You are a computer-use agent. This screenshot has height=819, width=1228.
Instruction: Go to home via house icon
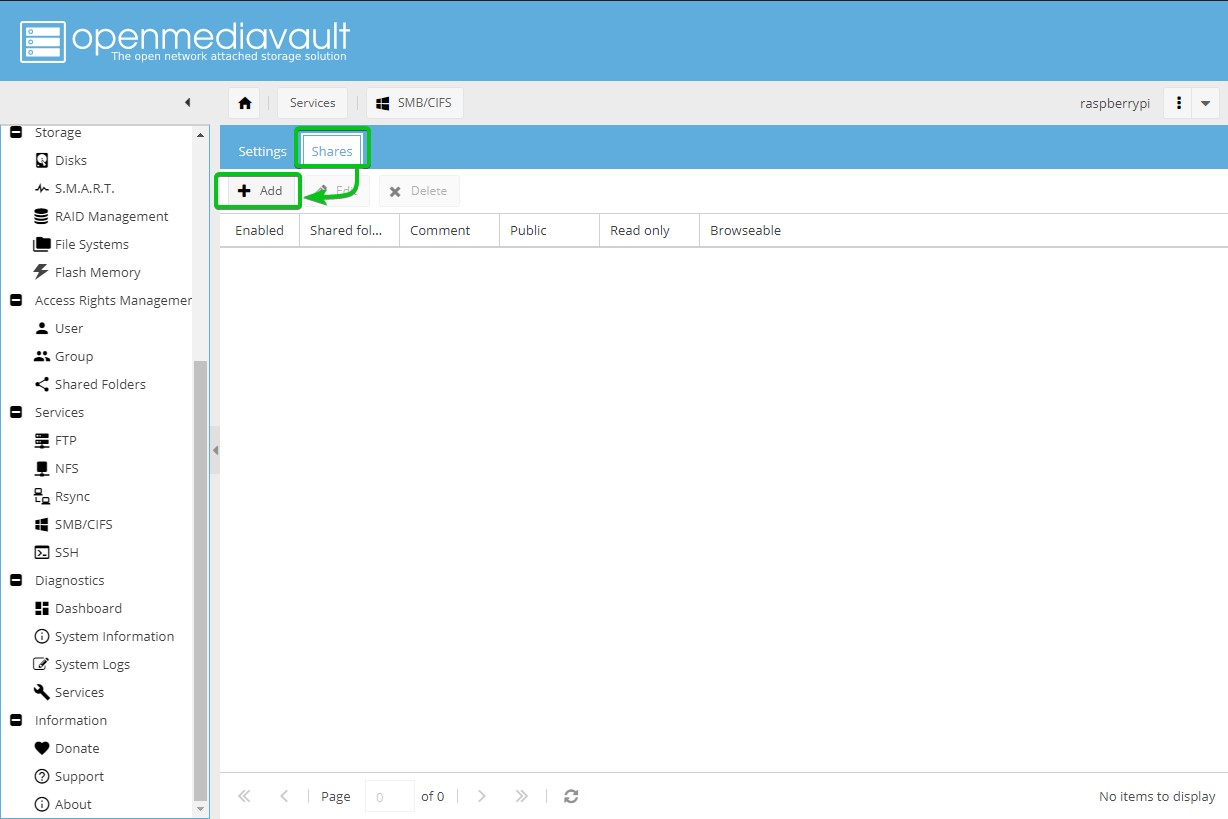point(244,103)
